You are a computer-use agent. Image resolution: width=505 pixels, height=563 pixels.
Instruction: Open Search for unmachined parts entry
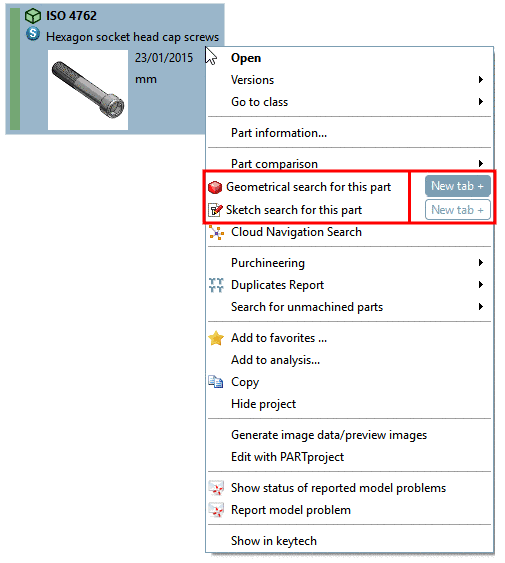pyautogui.click(x=307, y=307)
